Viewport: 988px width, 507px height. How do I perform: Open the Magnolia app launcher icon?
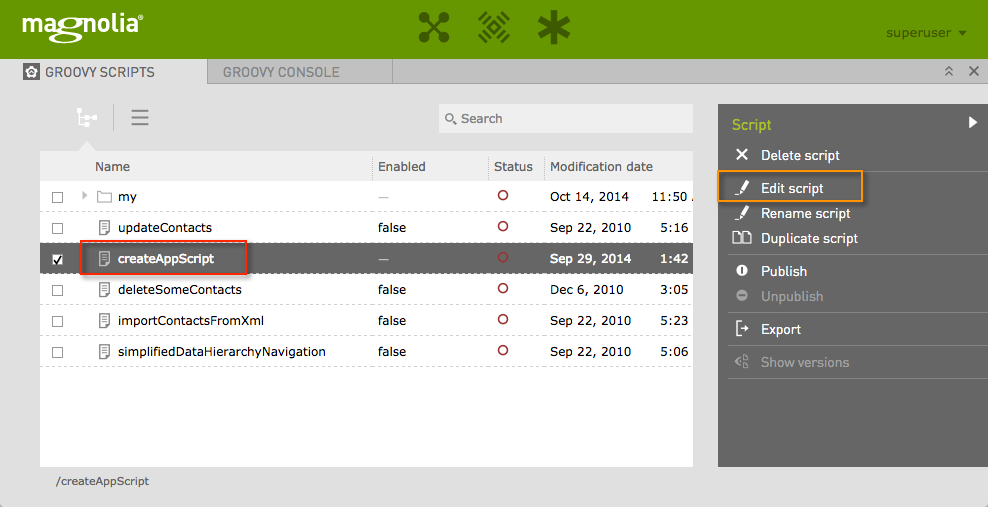[x=434, y=28]
